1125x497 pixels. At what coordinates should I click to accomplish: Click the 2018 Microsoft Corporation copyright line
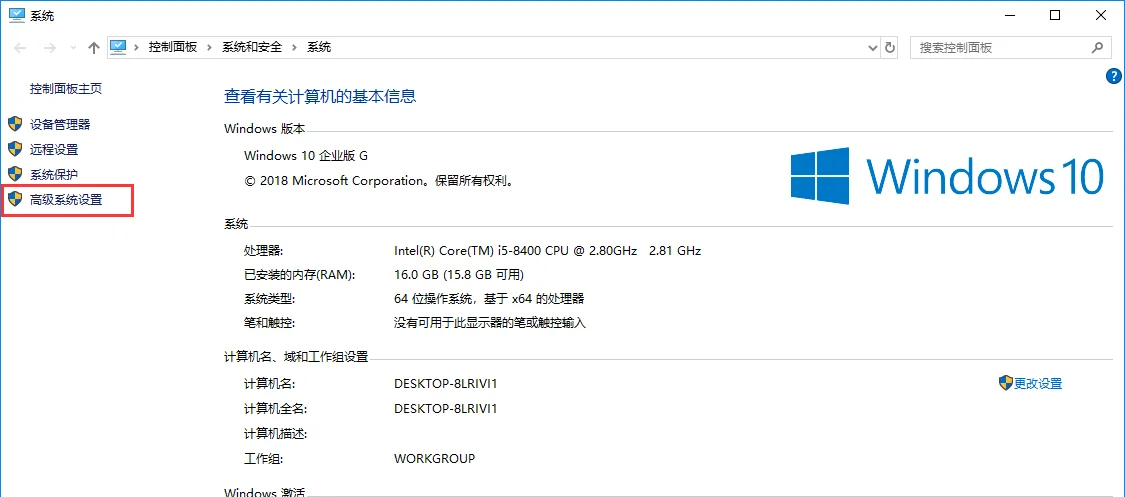[380, 181]
